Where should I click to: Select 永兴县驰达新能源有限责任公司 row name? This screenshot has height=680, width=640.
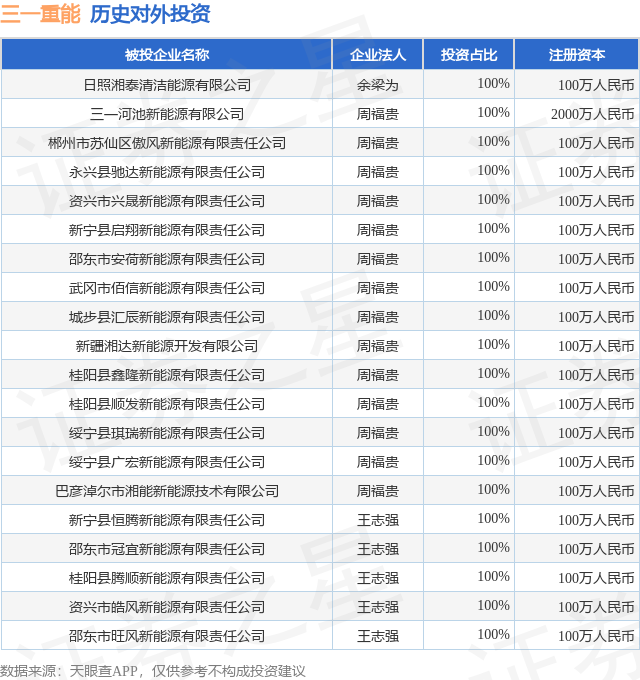point(167,172)
